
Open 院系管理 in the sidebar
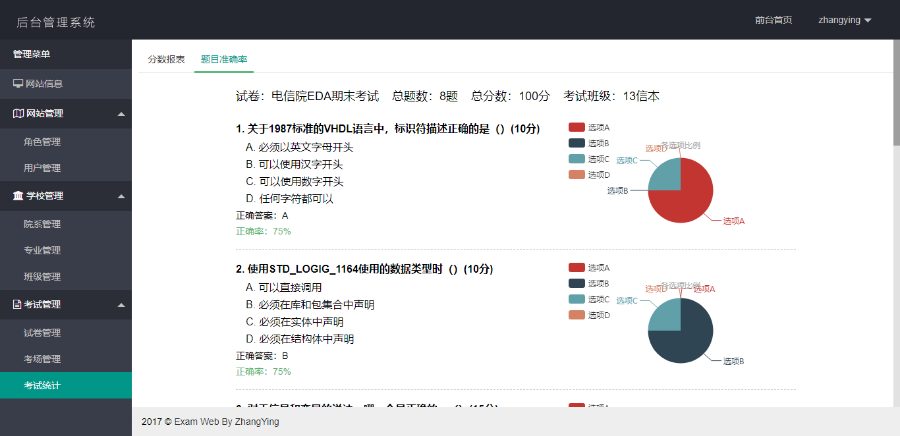[x=66, y=224]
